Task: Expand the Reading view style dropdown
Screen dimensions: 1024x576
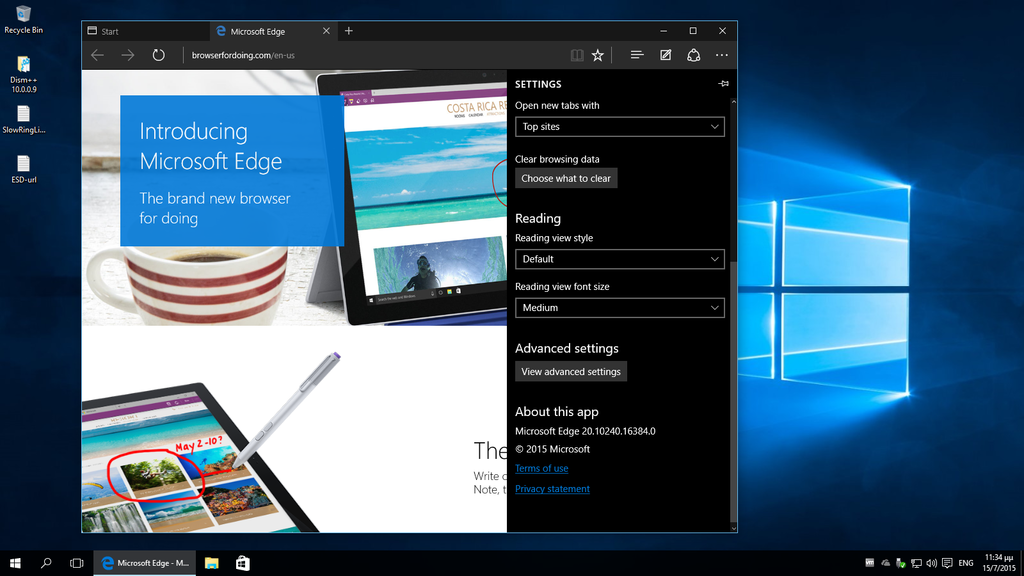Action: click(619, 259)
